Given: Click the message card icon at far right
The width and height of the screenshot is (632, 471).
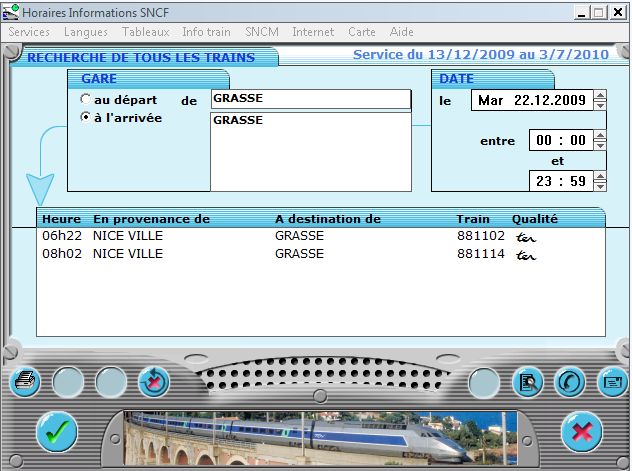Looking at the screenshot, I should (x=610, y=381).
